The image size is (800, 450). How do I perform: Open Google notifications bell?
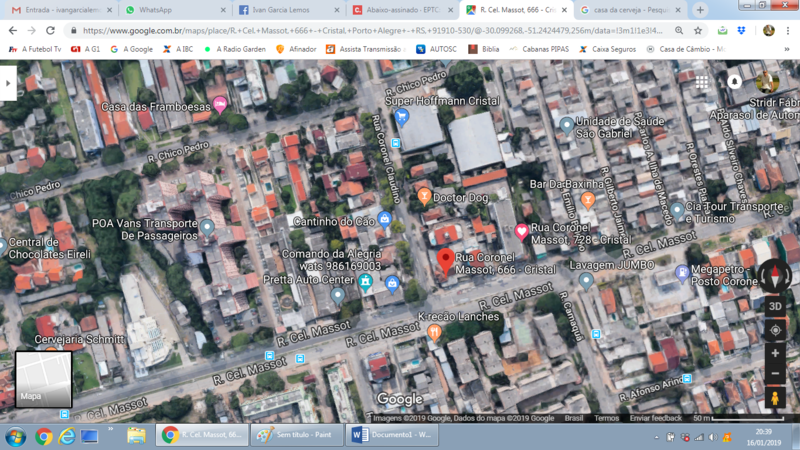tap(734, 82)
